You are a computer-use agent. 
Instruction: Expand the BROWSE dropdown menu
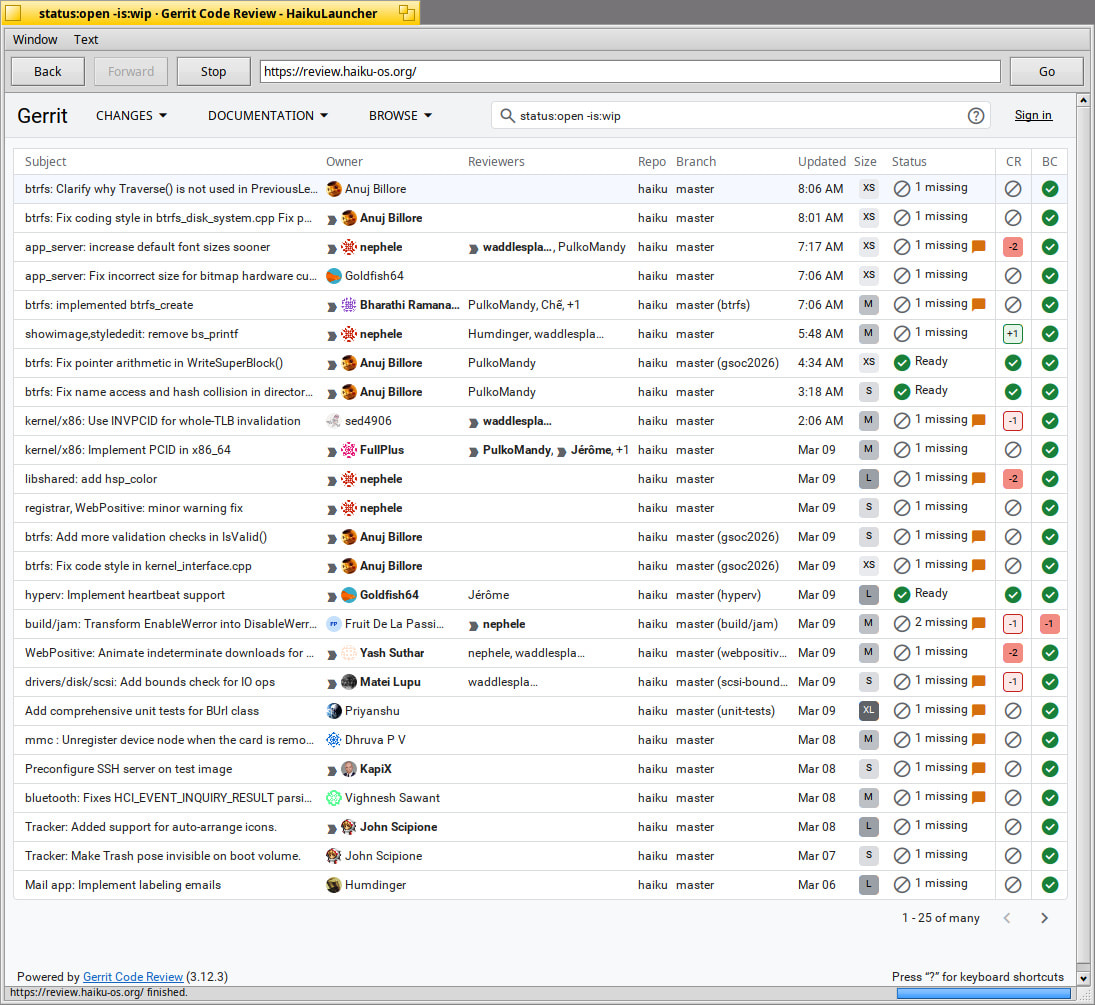pos(400,116)
